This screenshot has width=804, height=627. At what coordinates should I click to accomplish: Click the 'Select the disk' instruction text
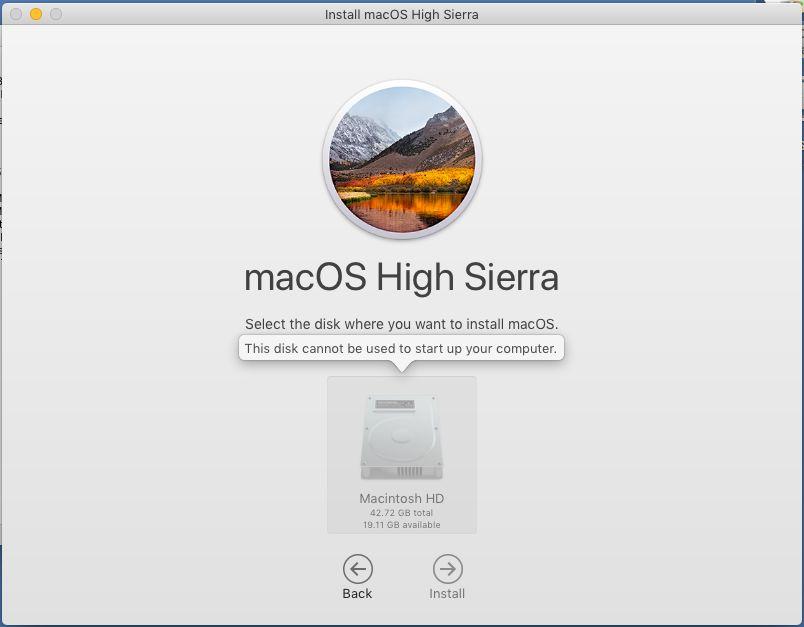point(401,324)
